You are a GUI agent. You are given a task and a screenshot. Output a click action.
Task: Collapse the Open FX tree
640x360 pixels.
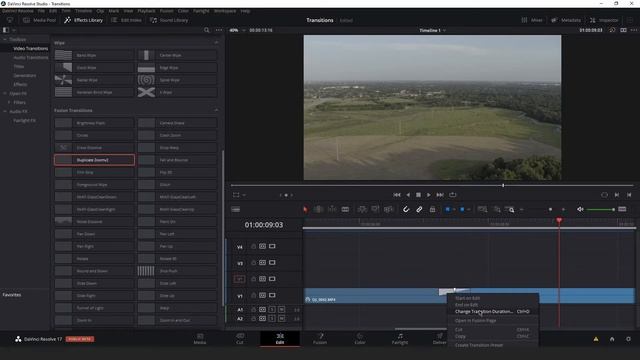(x=5, y=93)
